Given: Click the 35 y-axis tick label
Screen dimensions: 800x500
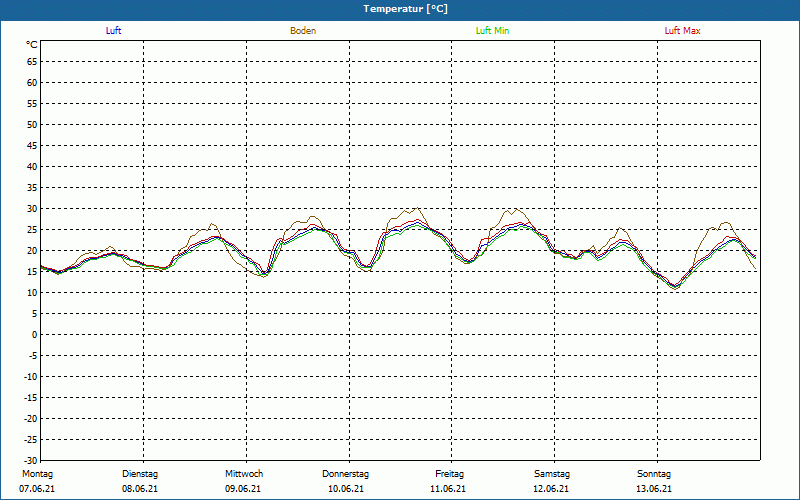Looking at the screenshot, I should [32, 188].
